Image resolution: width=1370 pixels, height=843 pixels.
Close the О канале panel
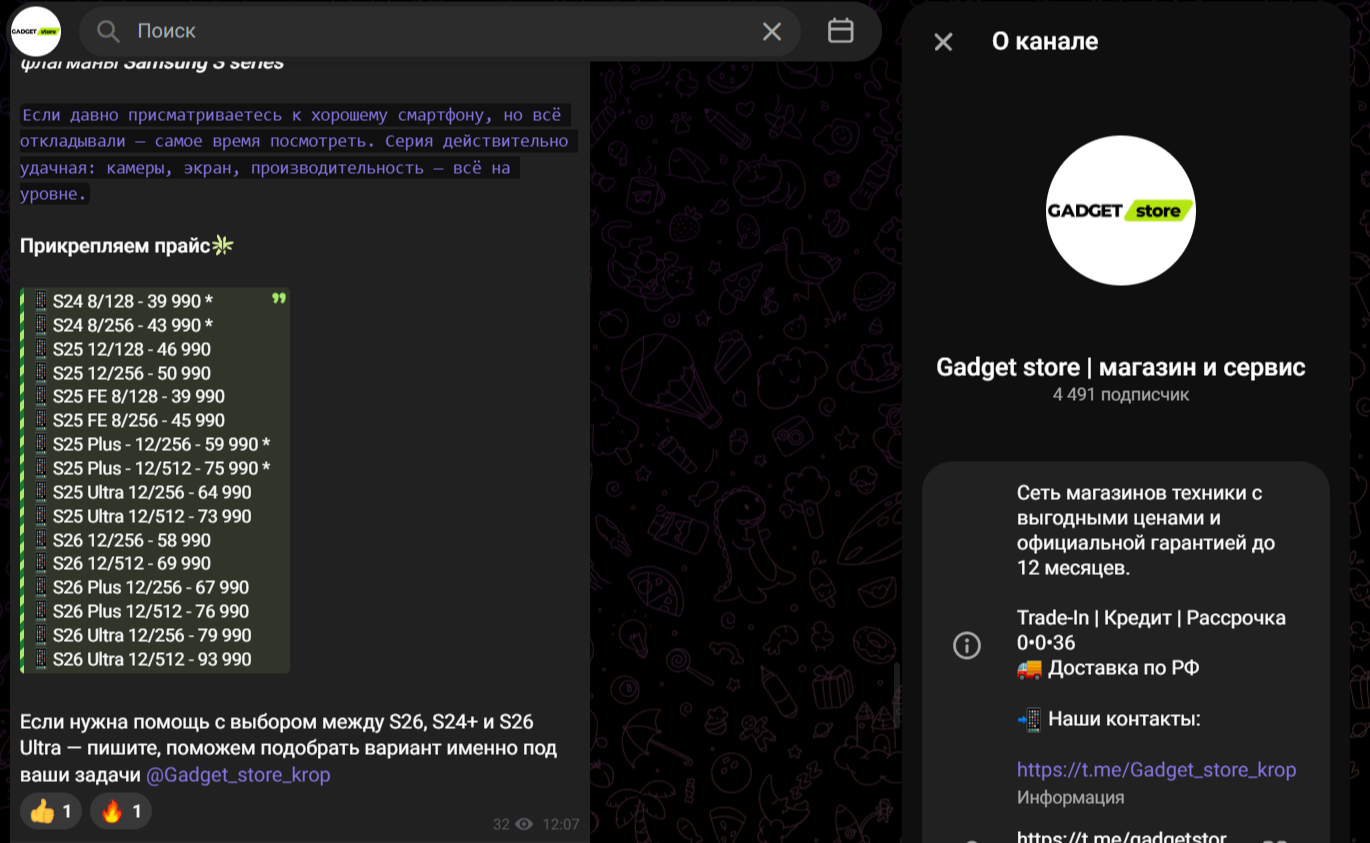[x=943, y=41]
